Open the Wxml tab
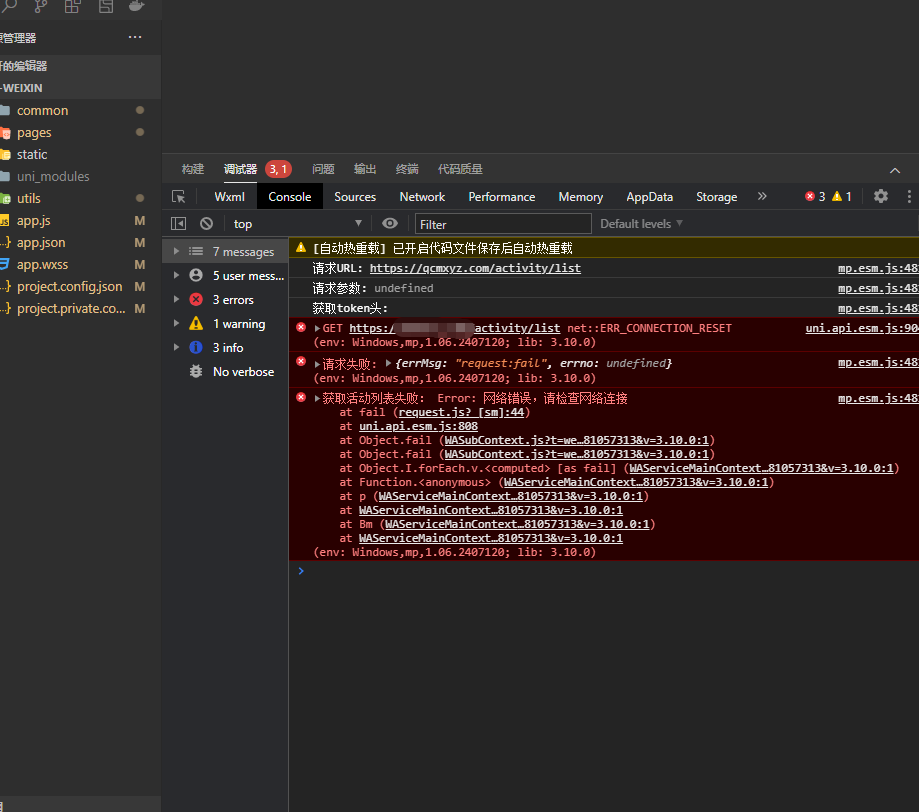This screenshot has height=812, width=919. click(x=229, y=197)
